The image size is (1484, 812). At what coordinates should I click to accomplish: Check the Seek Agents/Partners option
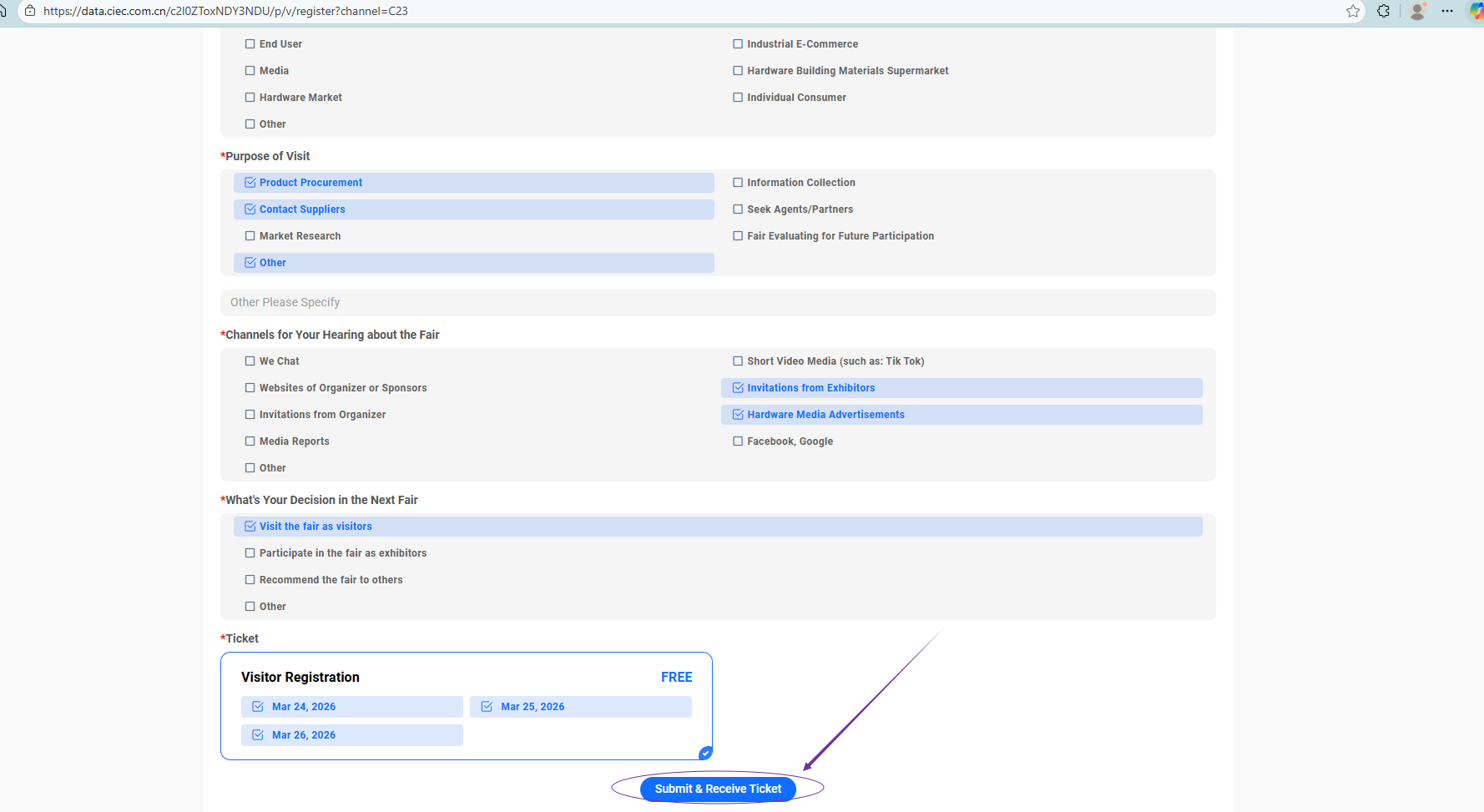[738, 209]
